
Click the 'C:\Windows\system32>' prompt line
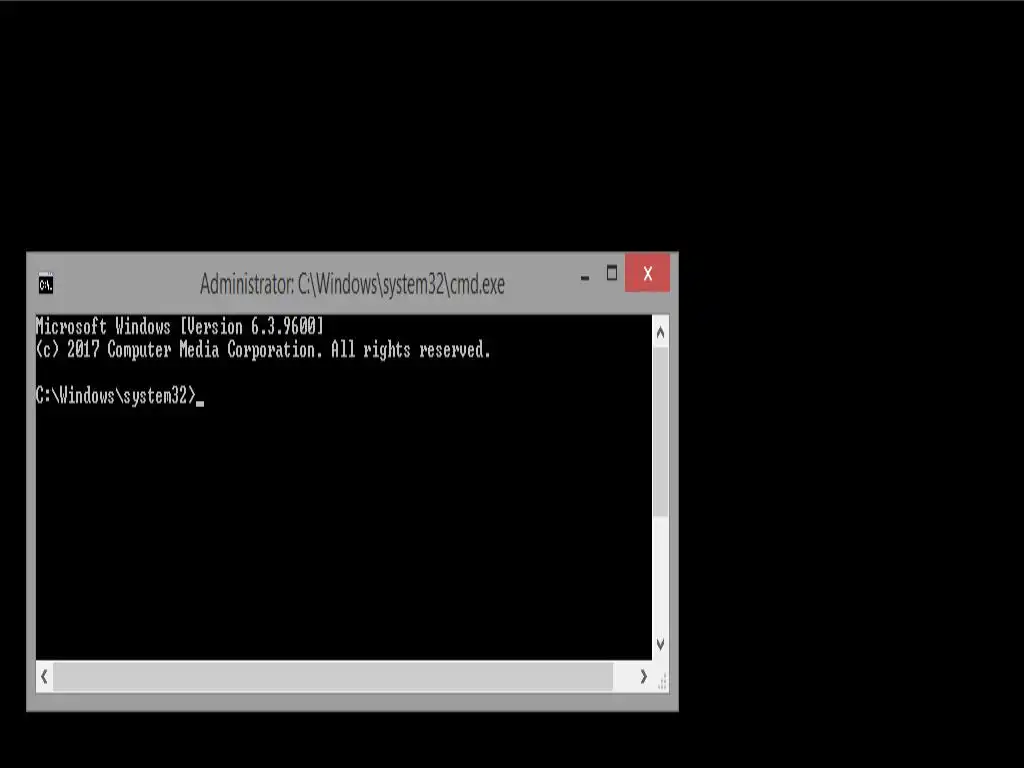[116, 396]
